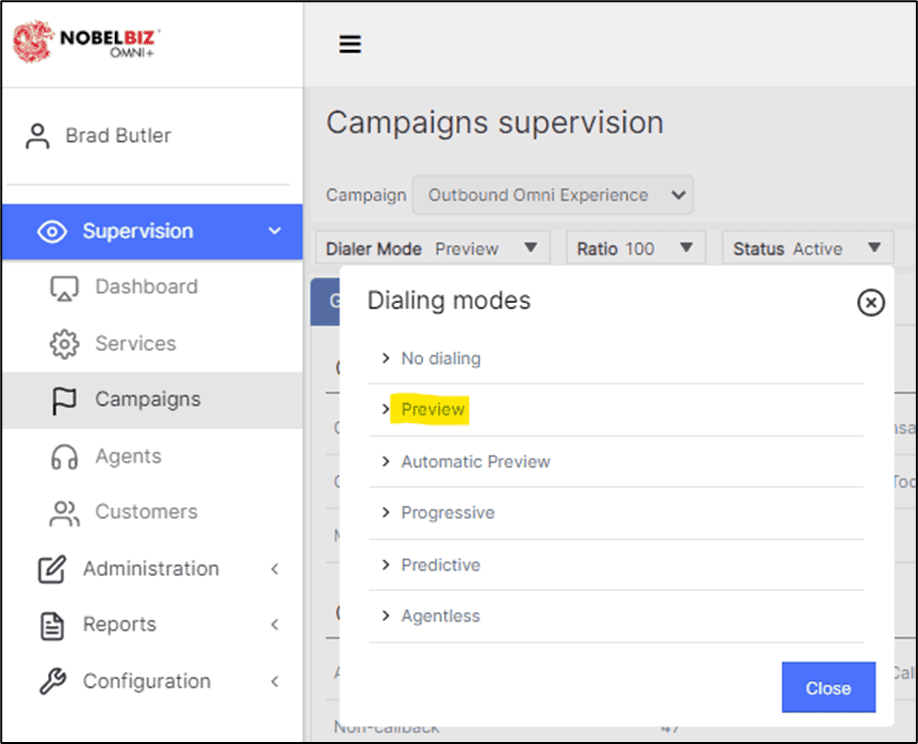Viewport: 918px width, 744px height.
Task: Select the Customers icon in sidebar
Action: (63, 511)
